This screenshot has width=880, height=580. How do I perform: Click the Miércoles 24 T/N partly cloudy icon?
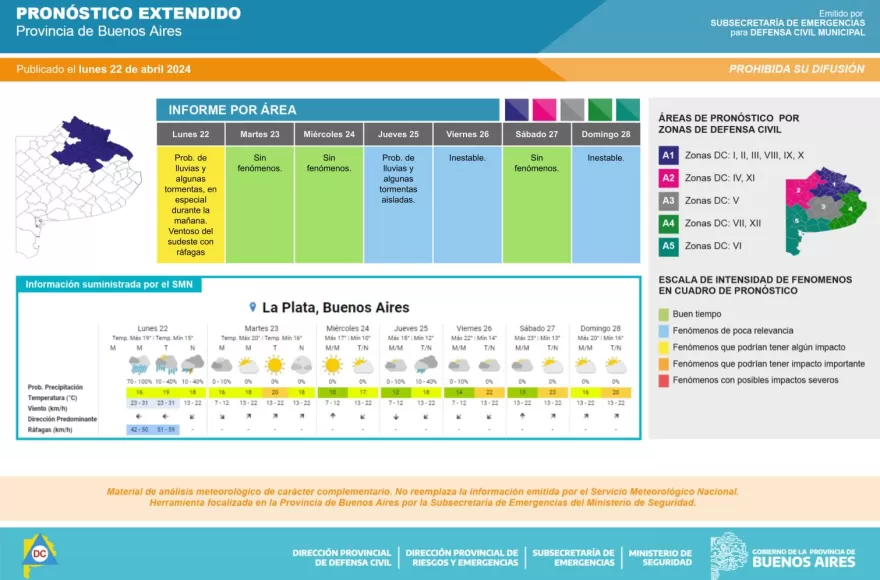pos(363,366)
